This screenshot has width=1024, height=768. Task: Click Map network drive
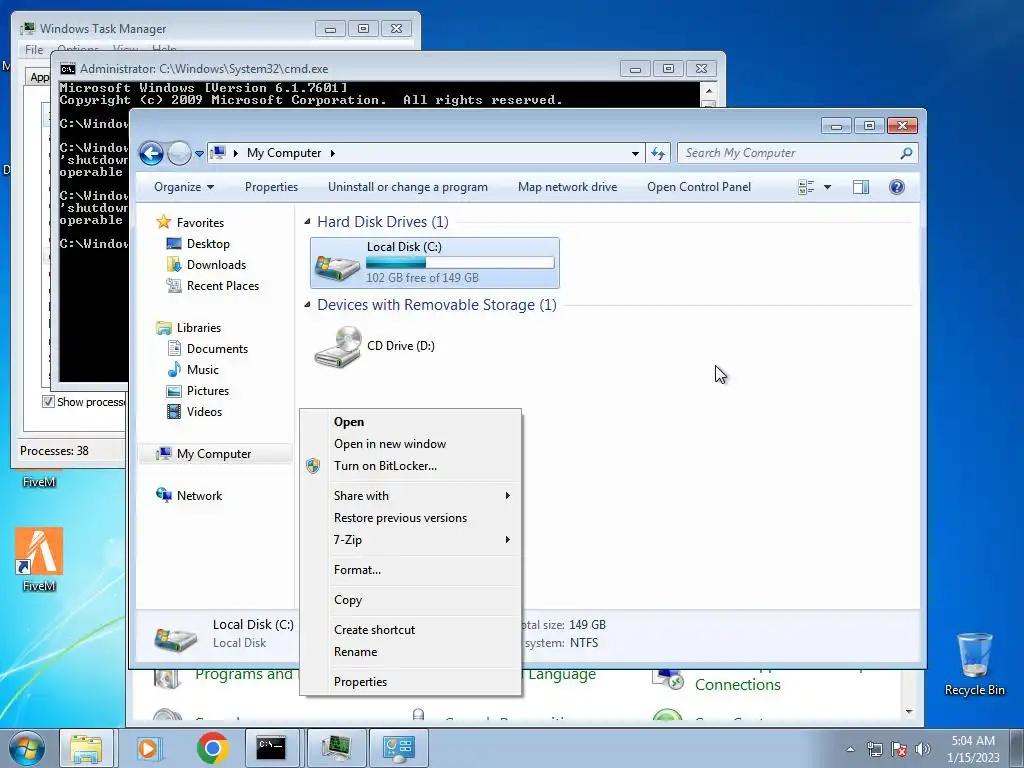(567, 187)
